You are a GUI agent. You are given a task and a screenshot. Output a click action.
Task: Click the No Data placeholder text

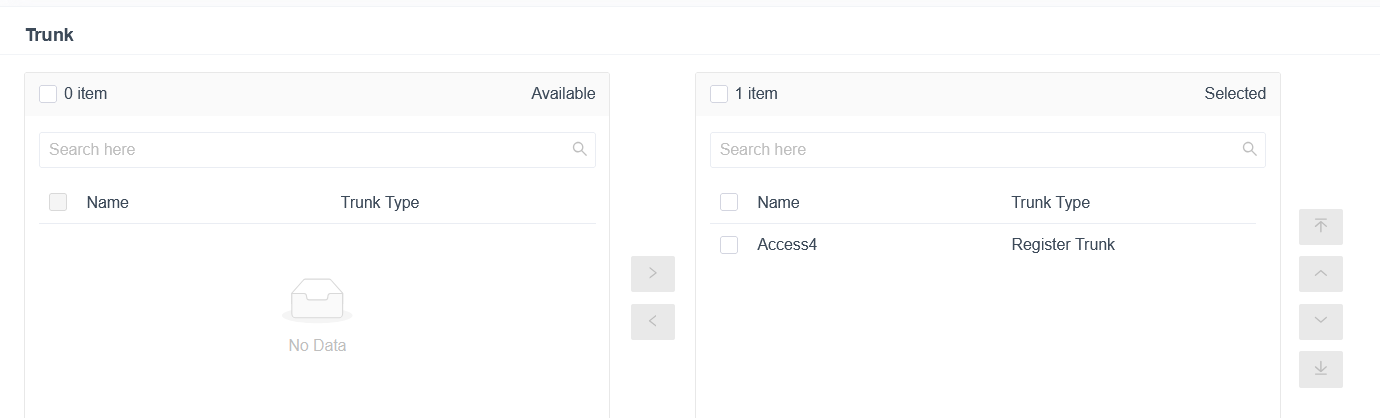pyautogui.click(x=317, y=346)
